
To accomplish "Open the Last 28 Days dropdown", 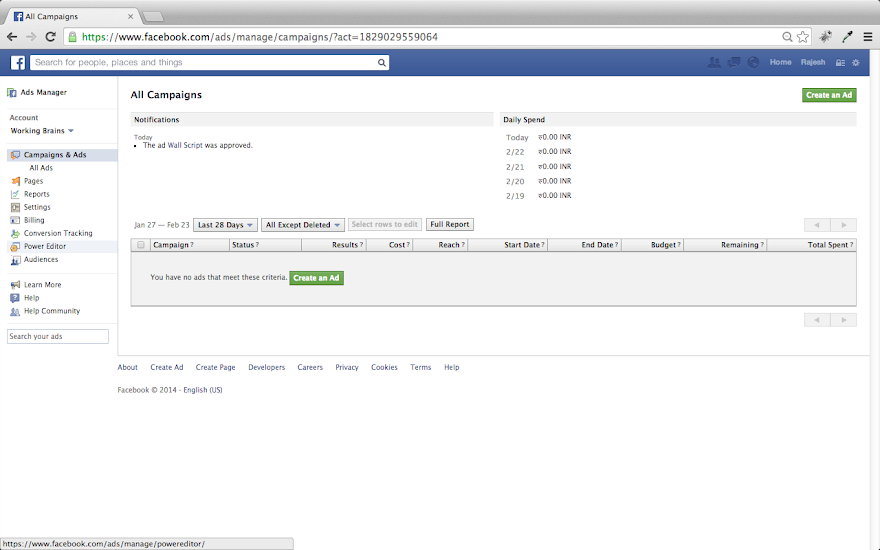I will coord(226,225).
